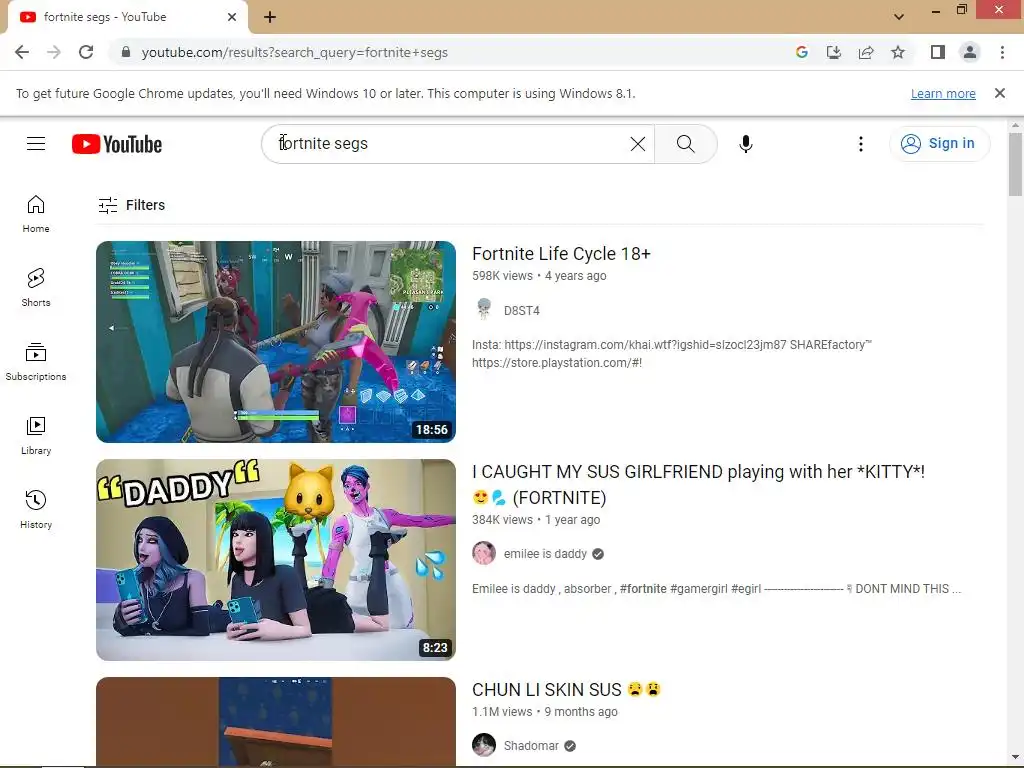Open Library in the sidebar

(x=36, y=436)
